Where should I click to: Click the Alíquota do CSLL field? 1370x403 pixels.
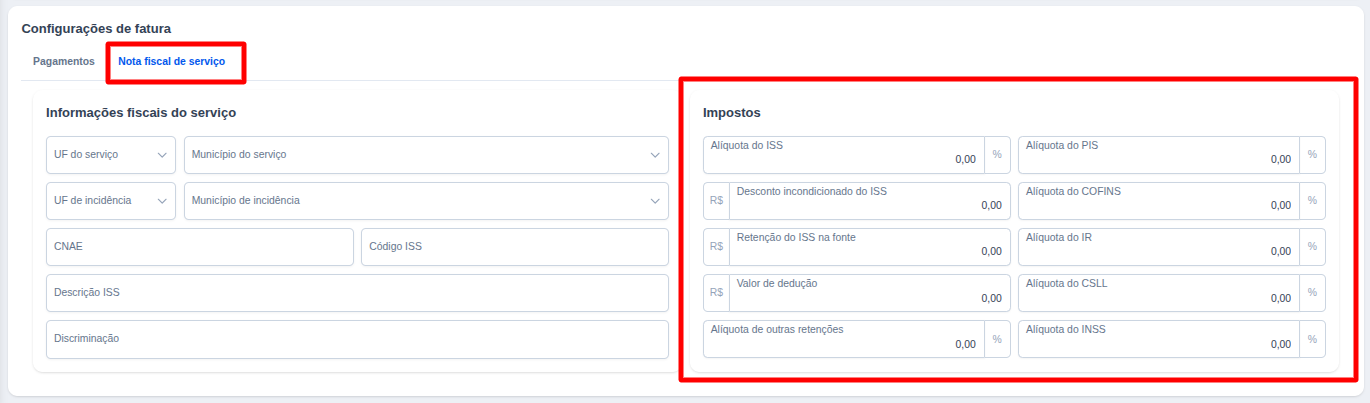[1158, 293]
